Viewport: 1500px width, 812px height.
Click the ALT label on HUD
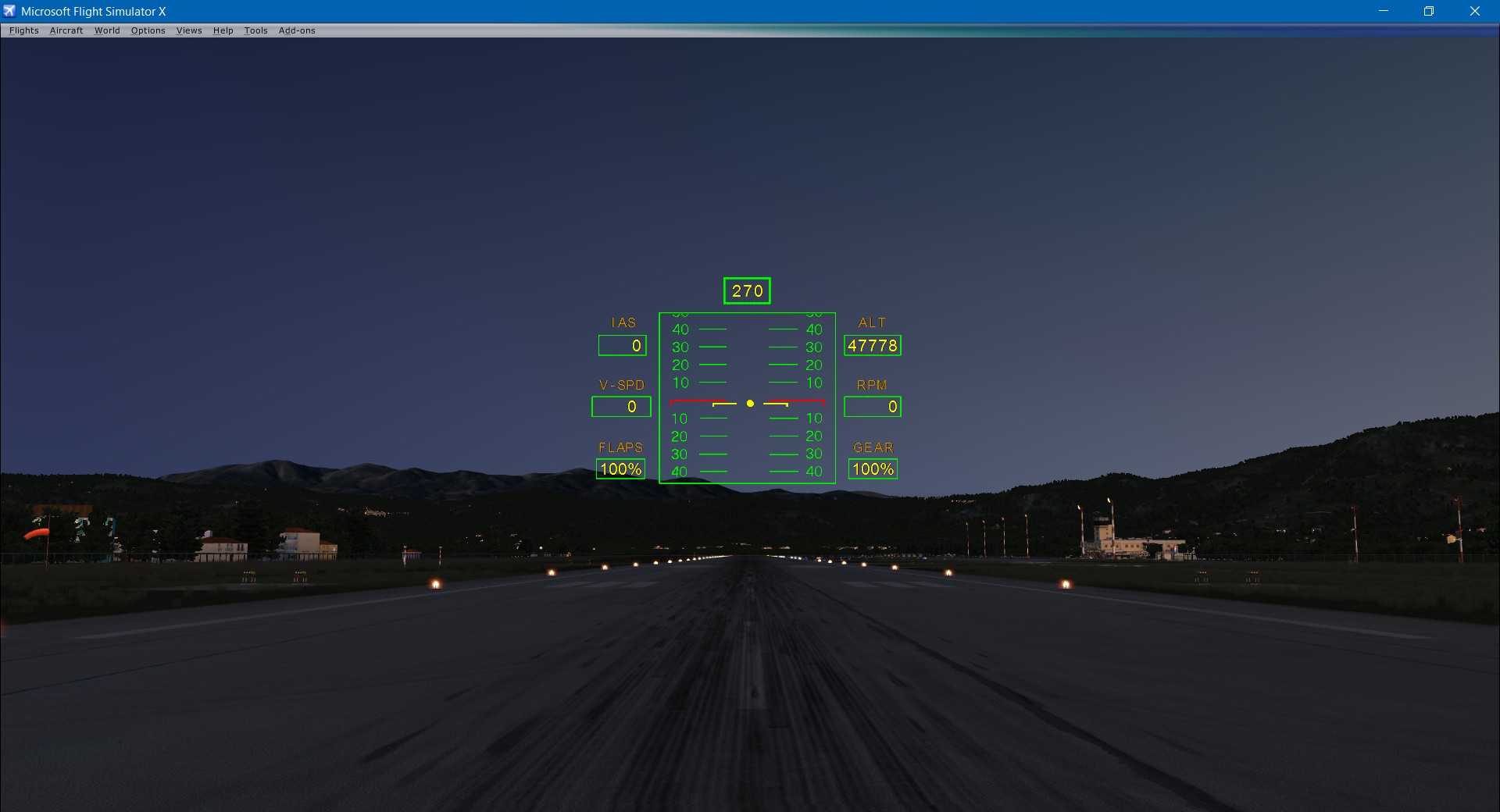(x=873, y=322)
